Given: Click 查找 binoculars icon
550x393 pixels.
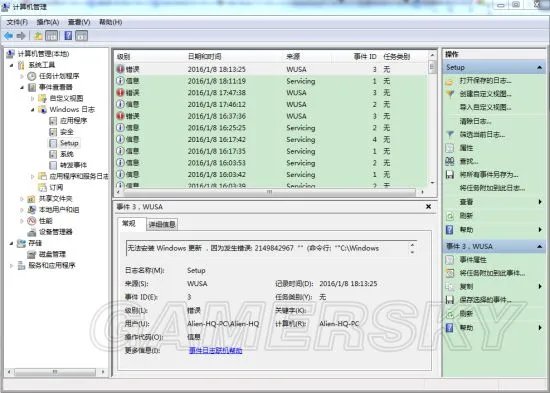Looking at the screenshot, I should 450,161.
